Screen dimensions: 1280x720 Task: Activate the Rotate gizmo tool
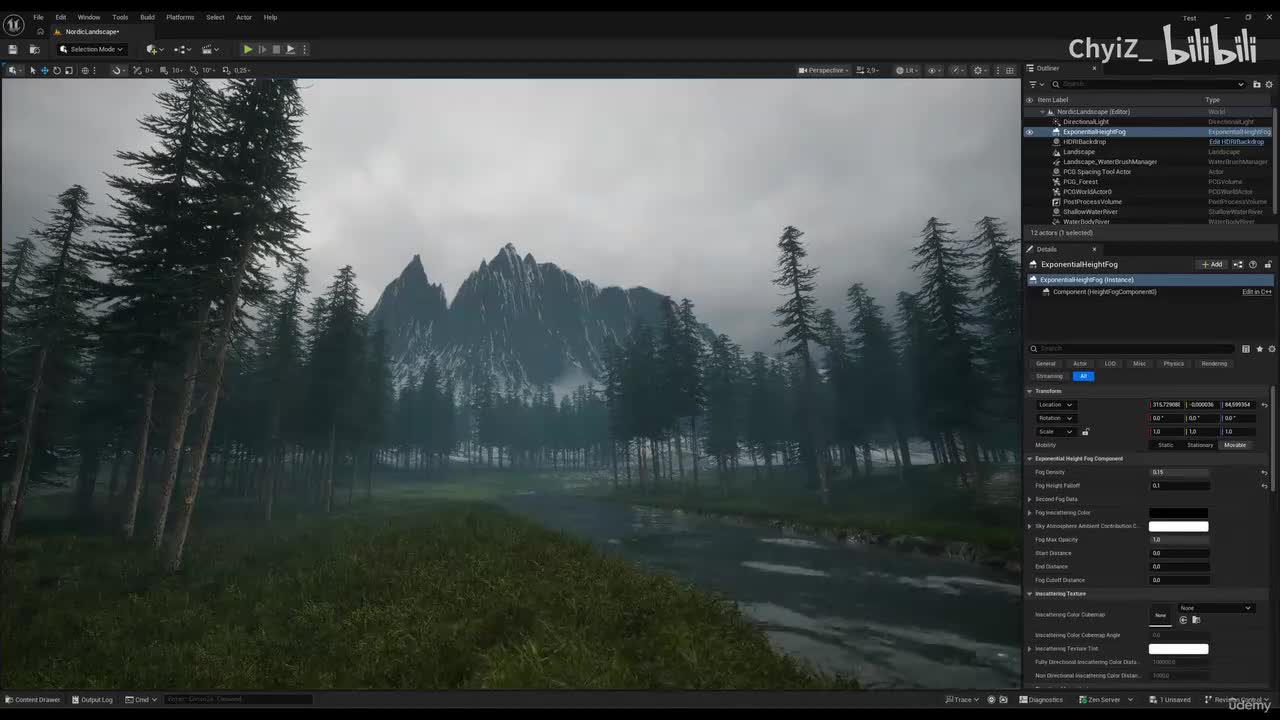pos(56,70)
